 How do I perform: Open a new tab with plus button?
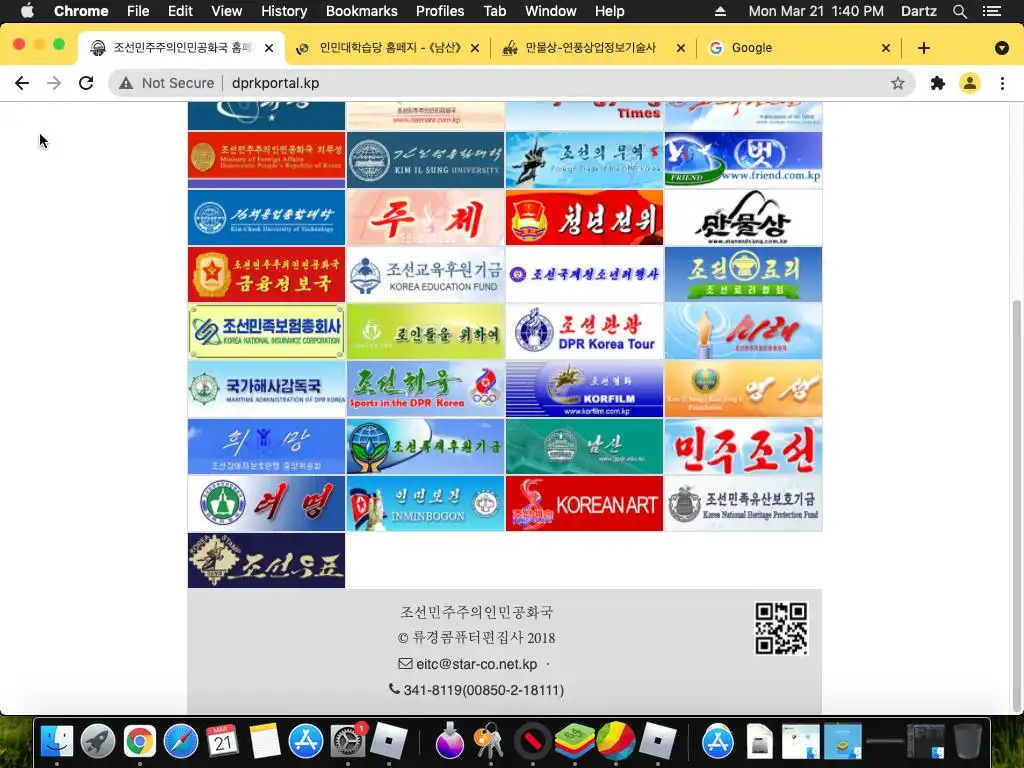(x=923, y=48)
